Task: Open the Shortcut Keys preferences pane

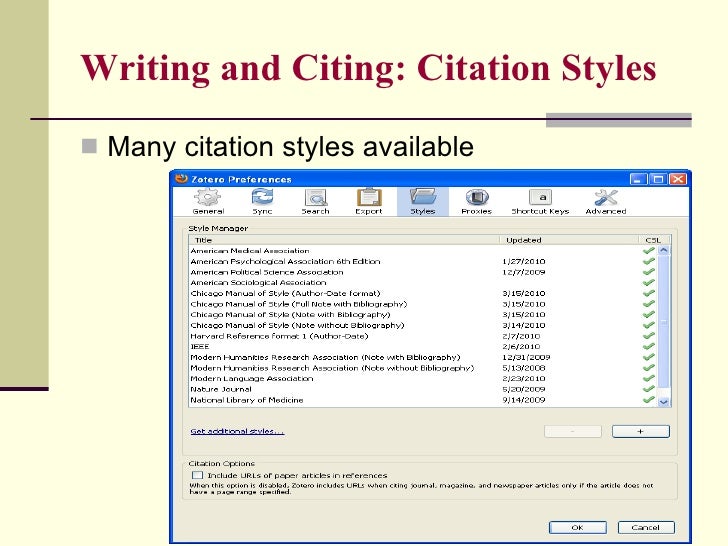Action: pyautogui.click(x=540, y=201)
